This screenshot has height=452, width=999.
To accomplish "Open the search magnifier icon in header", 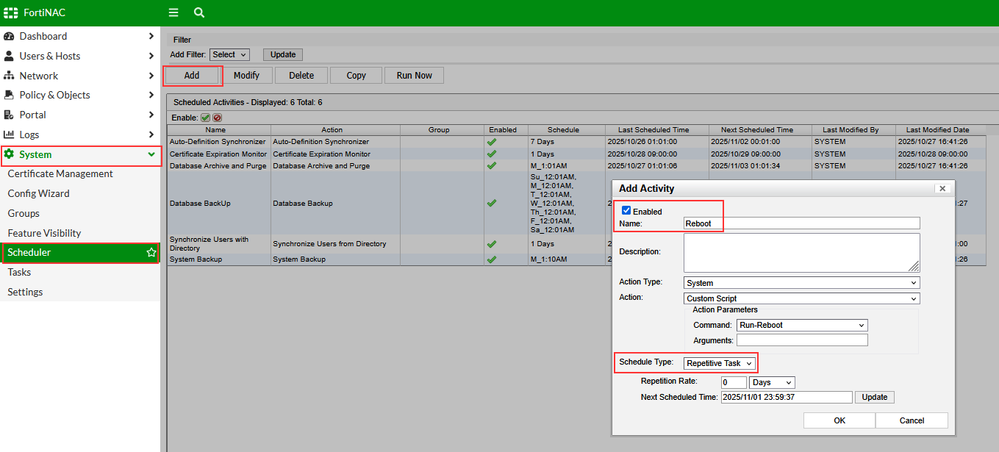I will [199, 13].
